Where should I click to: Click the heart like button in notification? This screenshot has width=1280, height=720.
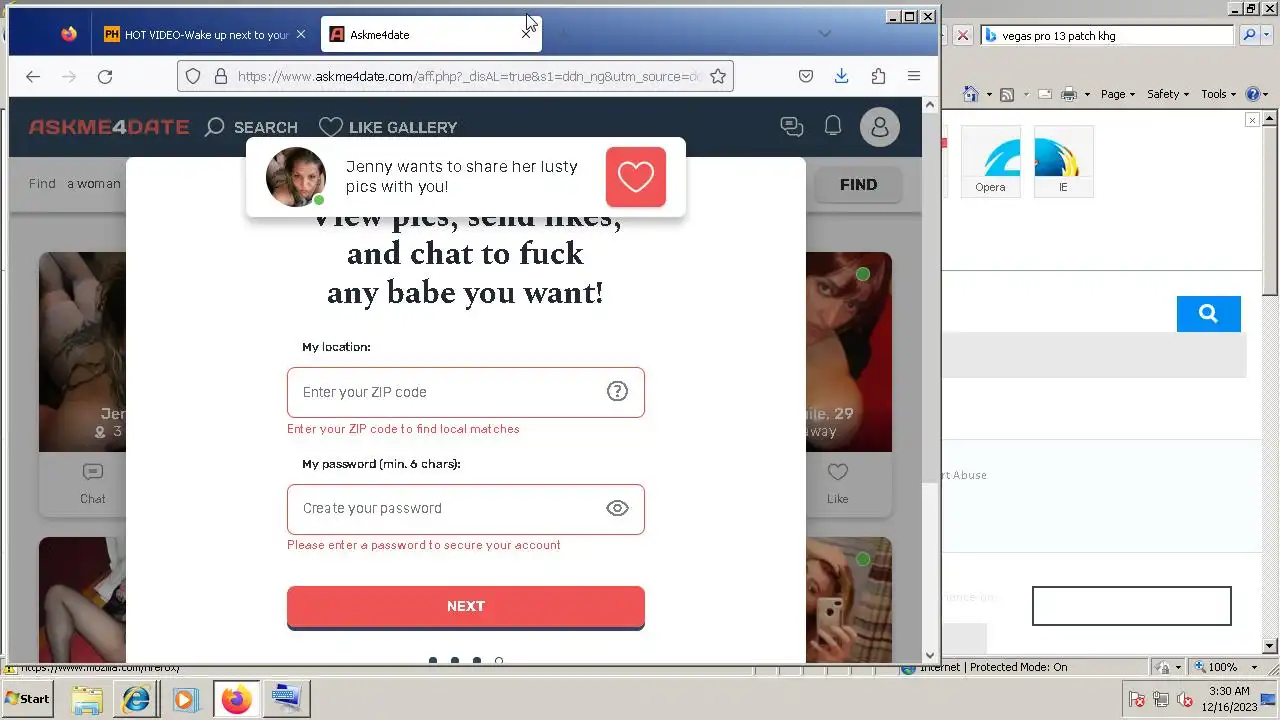pos(636,177)
